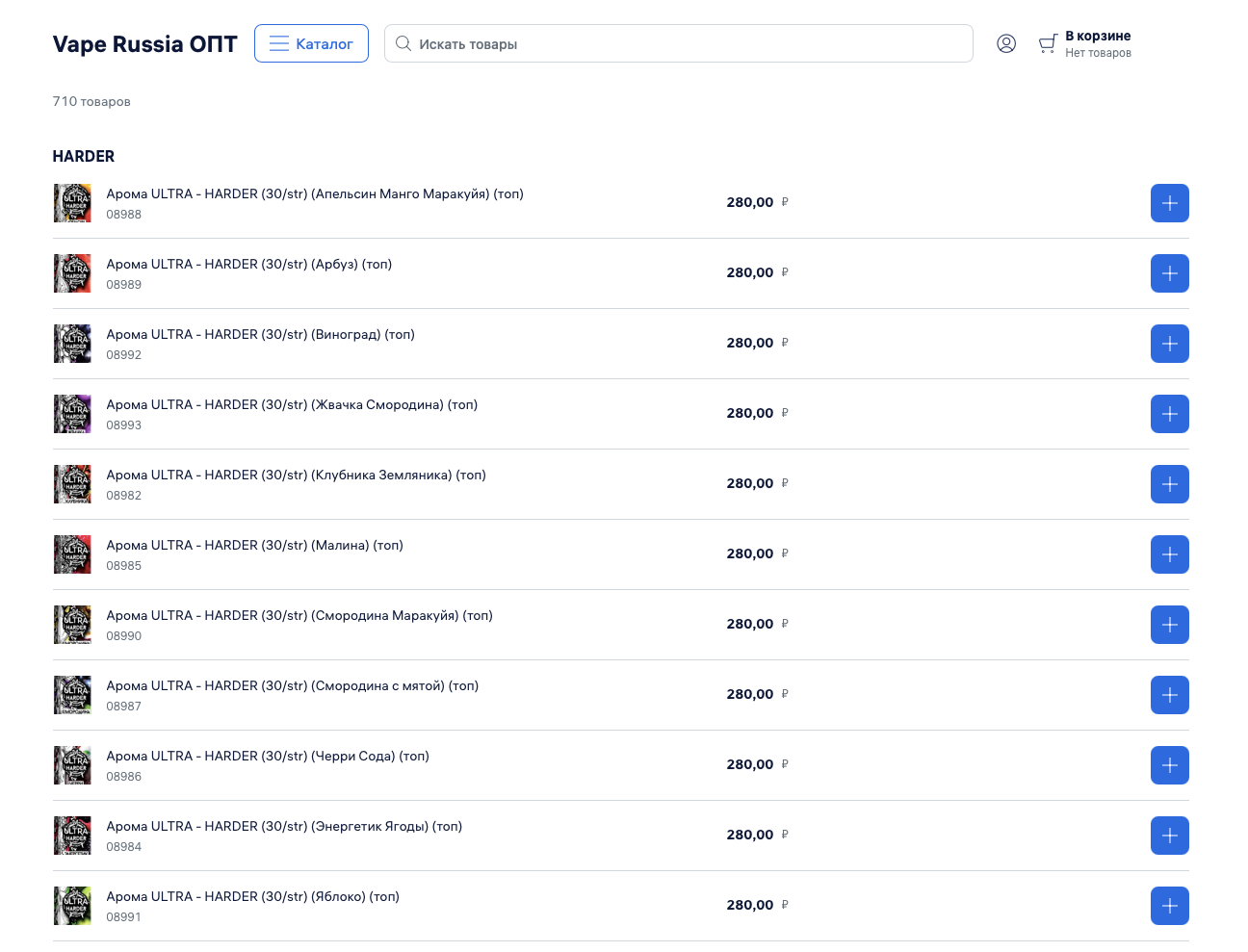Image resolution: width=1248 pixels, height=952 pixels.
Task: Select article number 08991
Action: tap(124, 917)
